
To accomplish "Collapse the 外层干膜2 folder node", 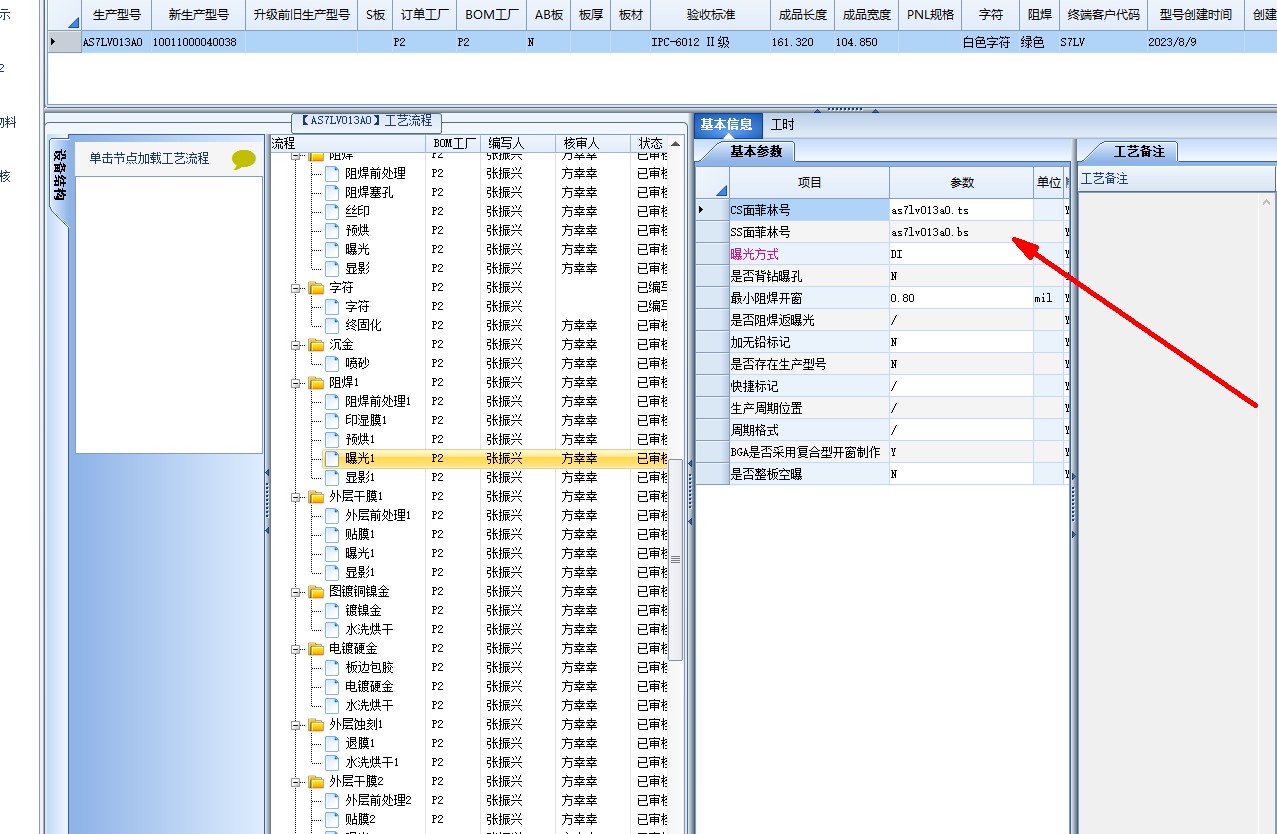I will pyautogui.click(x=296, y=781).
